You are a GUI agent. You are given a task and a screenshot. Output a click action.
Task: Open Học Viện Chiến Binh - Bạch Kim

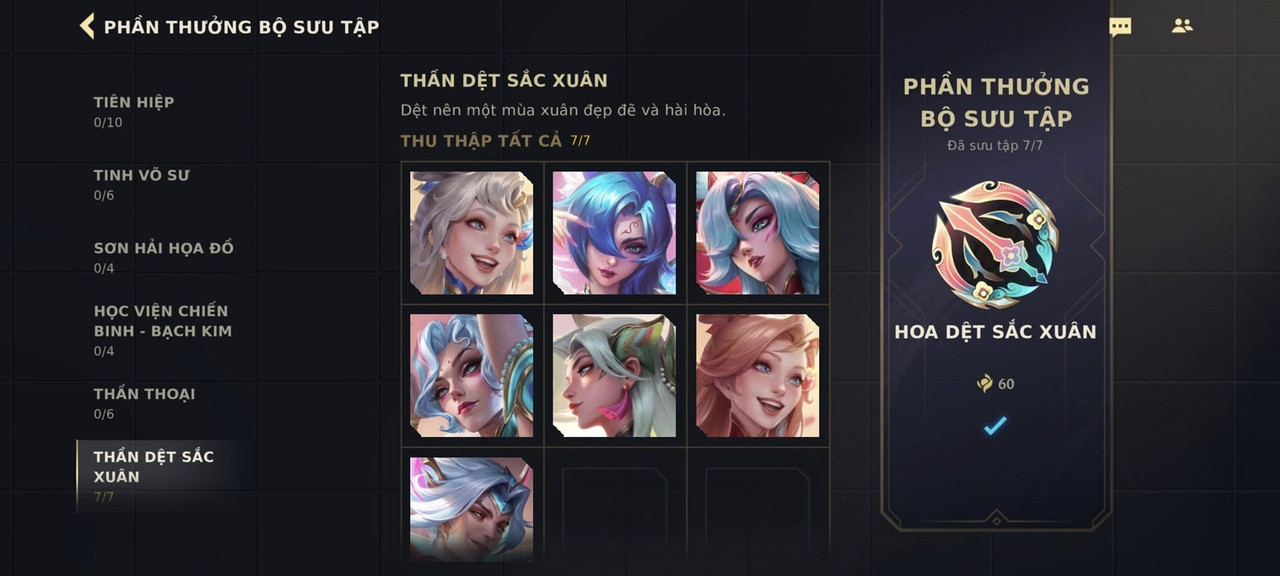click(163, 330)
